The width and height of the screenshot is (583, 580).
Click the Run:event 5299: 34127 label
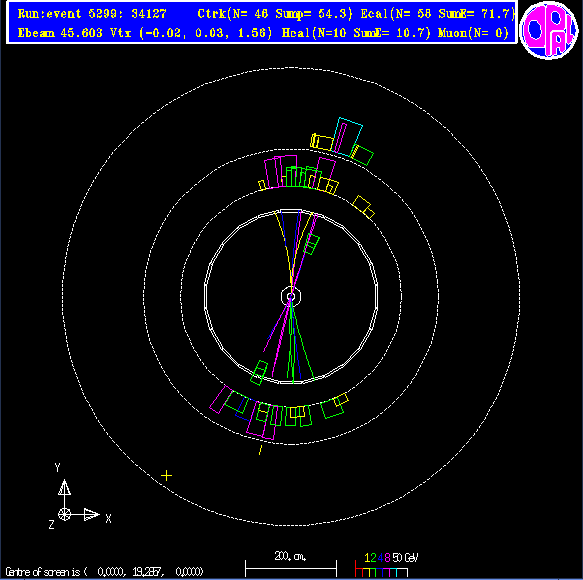[x=92, y=14]
